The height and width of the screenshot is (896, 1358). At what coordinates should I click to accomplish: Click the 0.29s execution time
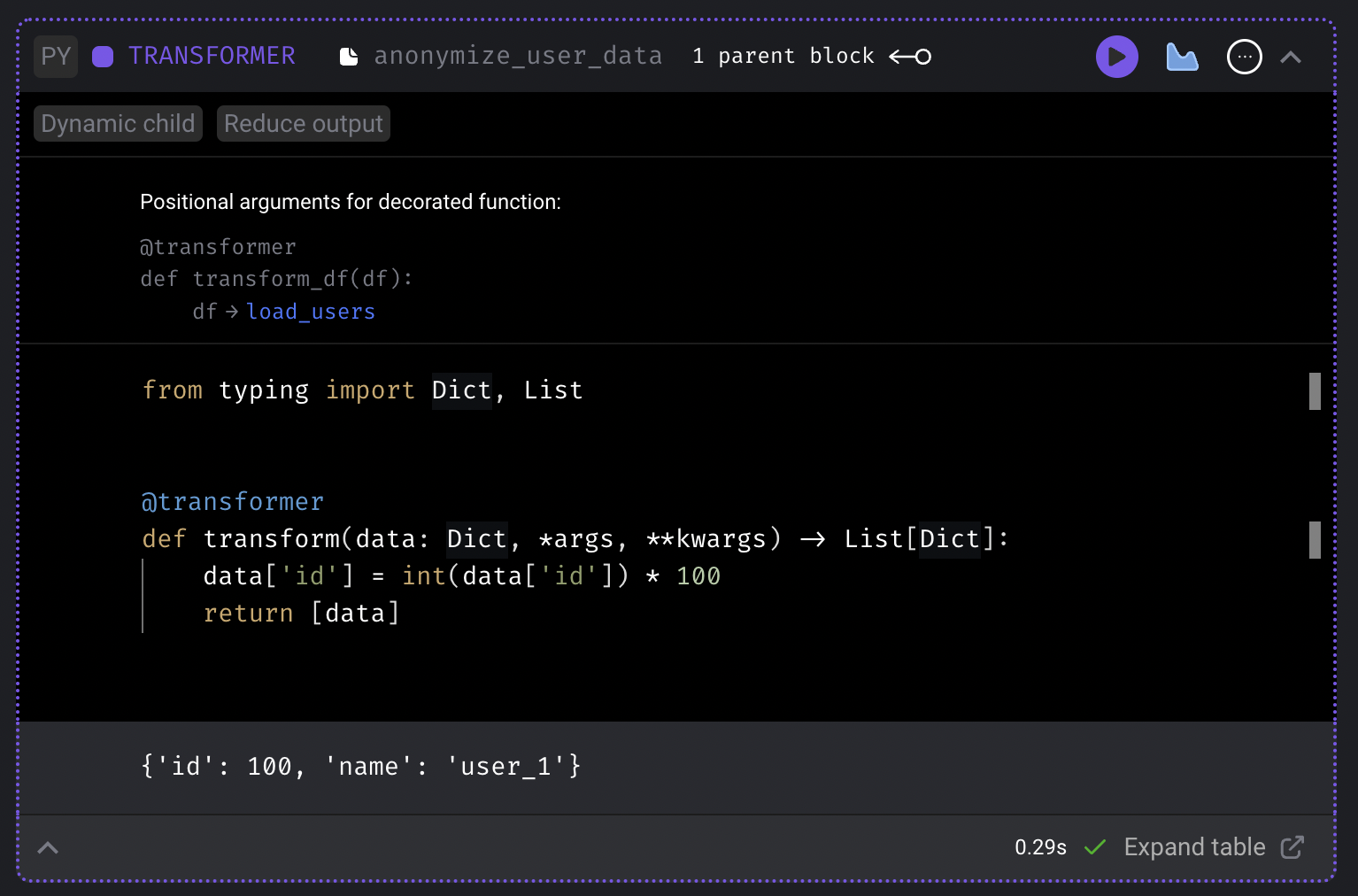1040,847
